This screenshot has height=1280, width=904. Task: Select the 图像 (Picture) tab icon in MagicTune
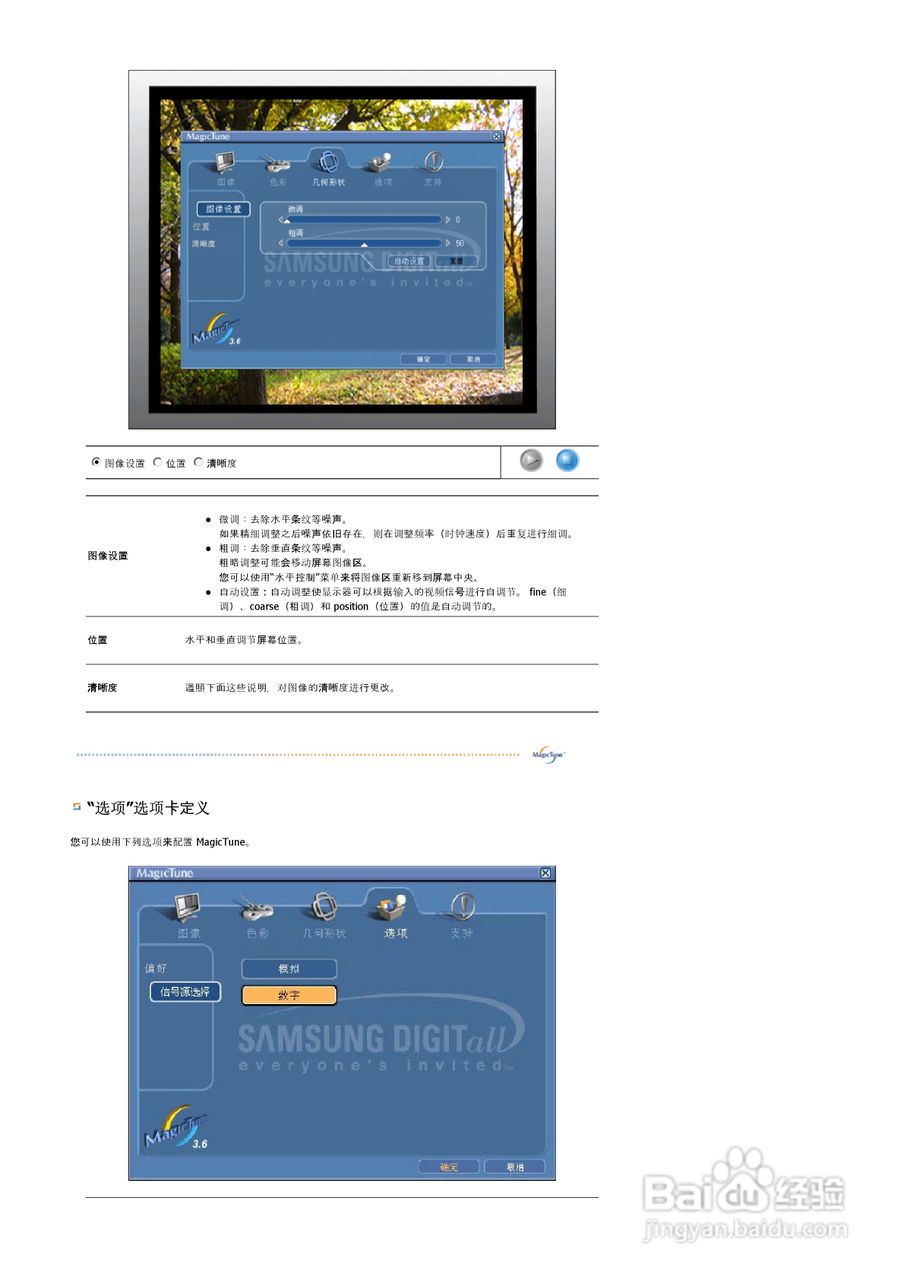[x=222, y=163]
